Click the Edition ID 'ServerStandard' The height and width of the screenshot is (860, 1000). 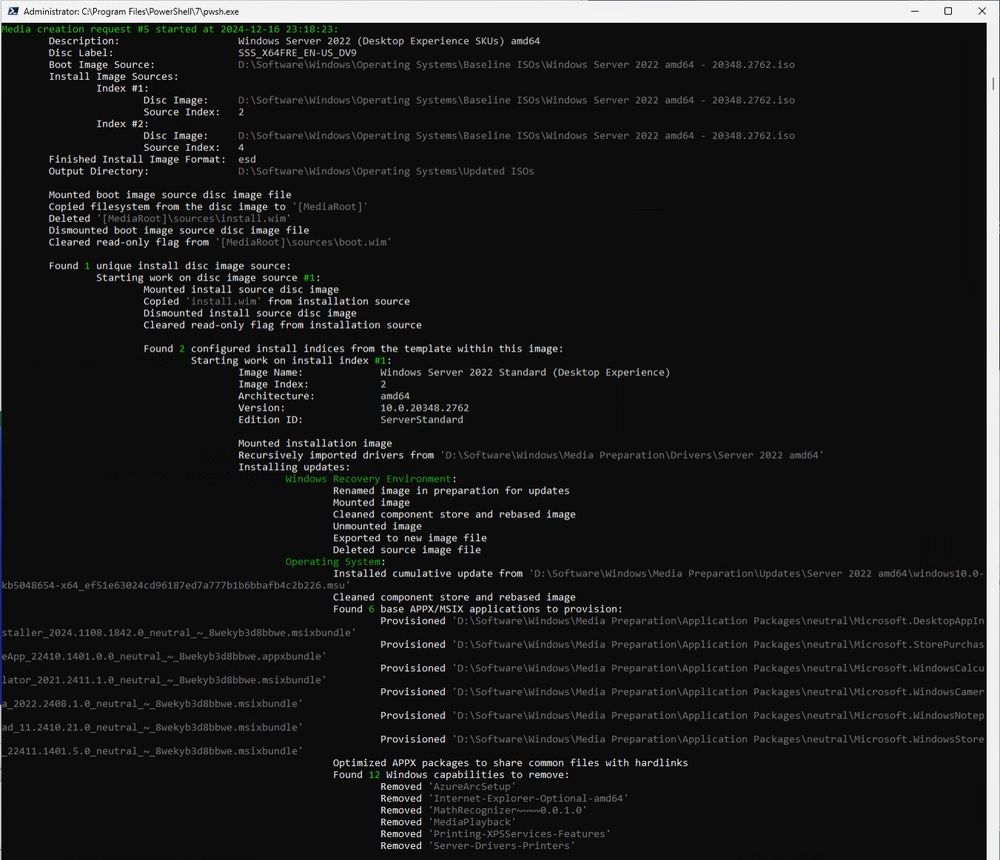[x=422, y=420]
